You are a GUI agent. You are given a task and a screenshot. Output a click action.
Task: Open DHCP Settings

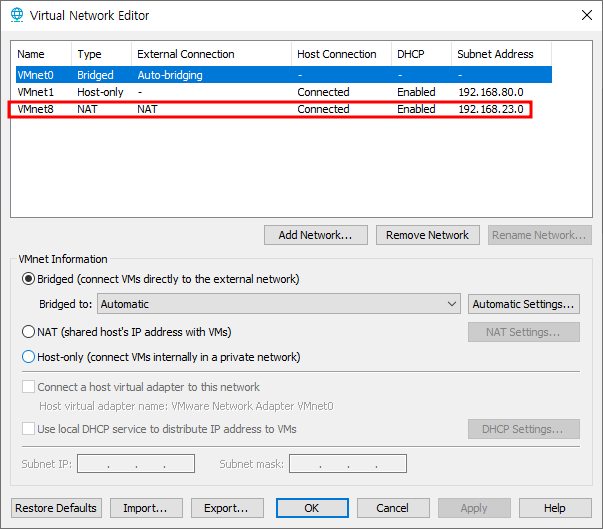pos(524,429)
